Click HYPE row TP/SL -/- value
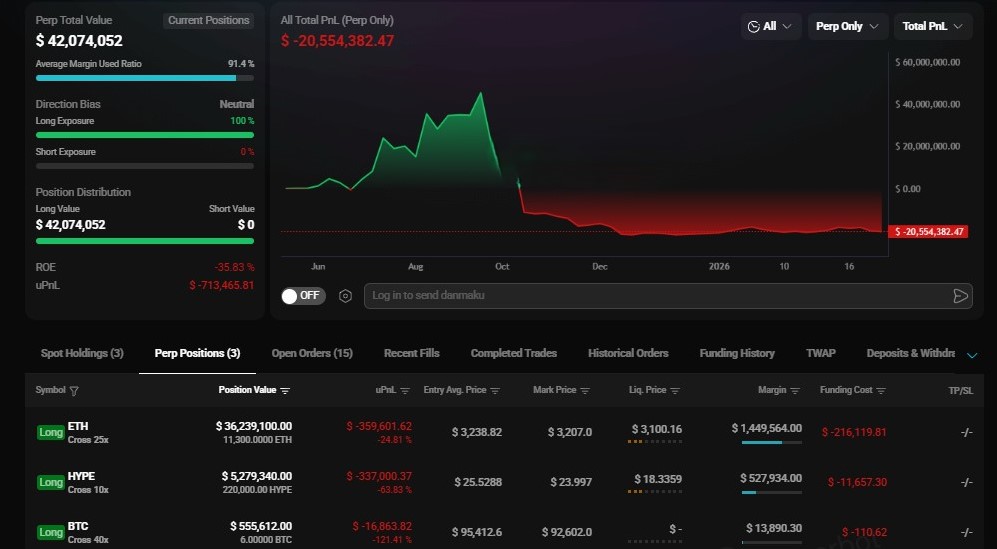Image resolution: width=997 pixels, height=549 pixels. (x=966, y=482)
